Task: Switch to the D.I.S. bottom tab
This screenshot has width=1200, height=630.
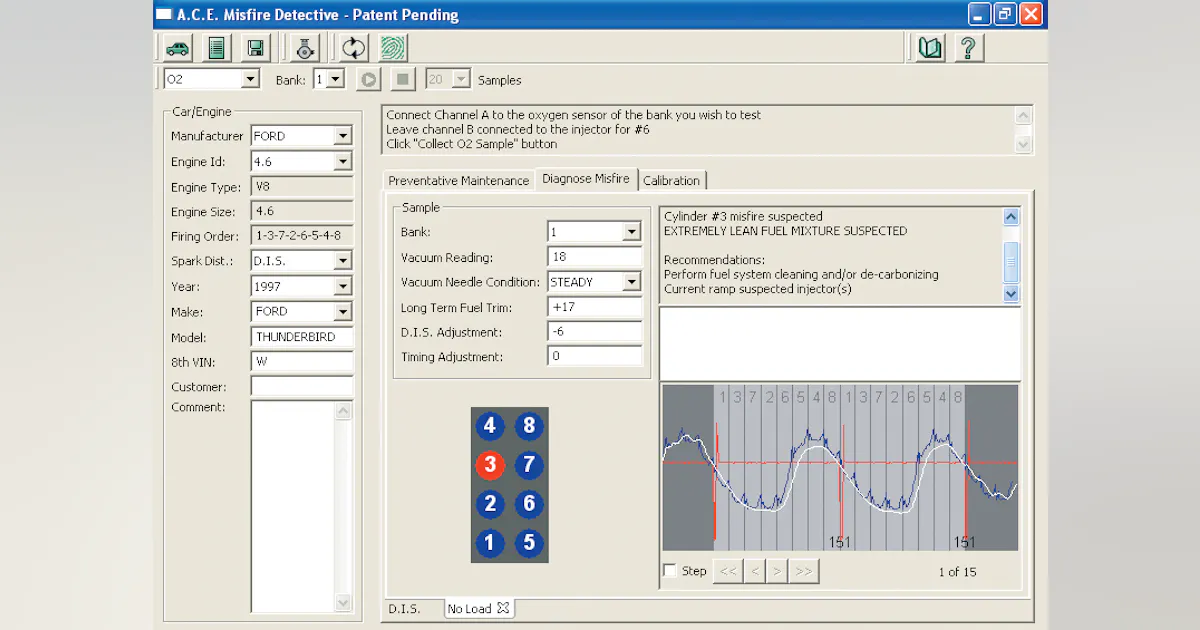Action: pos(405,608)
